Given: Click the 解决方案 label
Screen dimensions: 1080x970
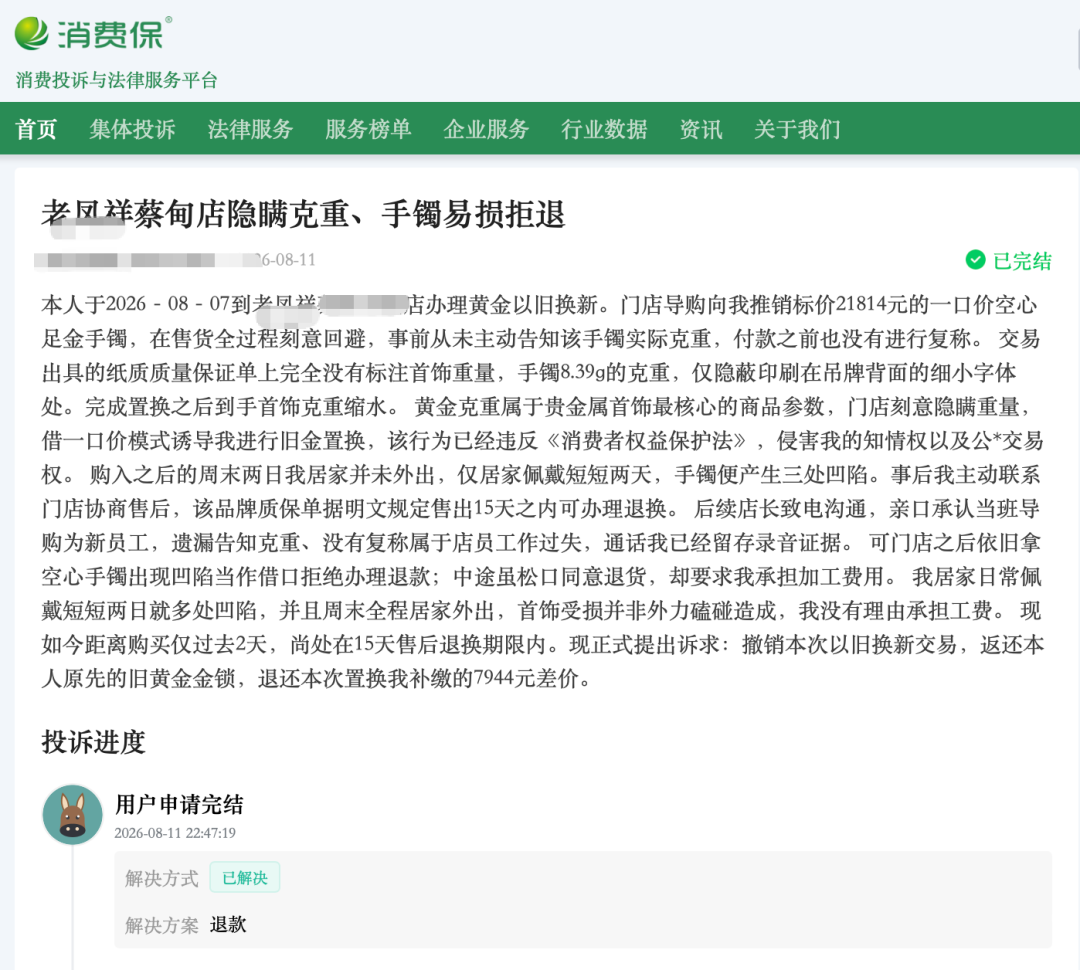Looking at the screenshot, I should click(x=161, y=925).
